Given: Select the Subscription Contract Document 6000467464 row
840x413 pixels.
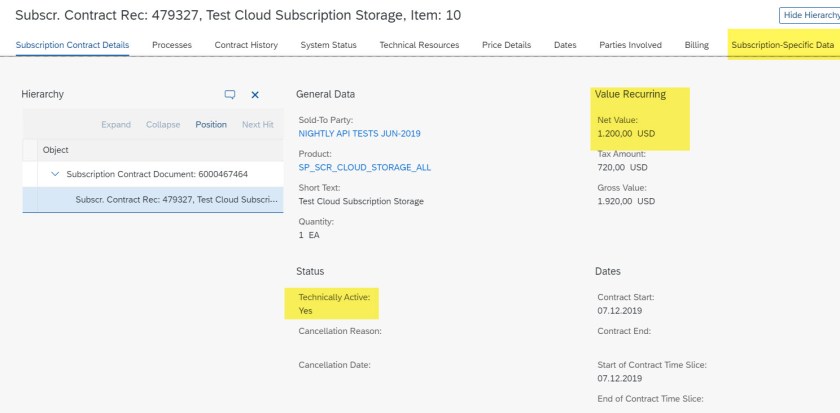Looking at the screenshot, I should point(159,175).
